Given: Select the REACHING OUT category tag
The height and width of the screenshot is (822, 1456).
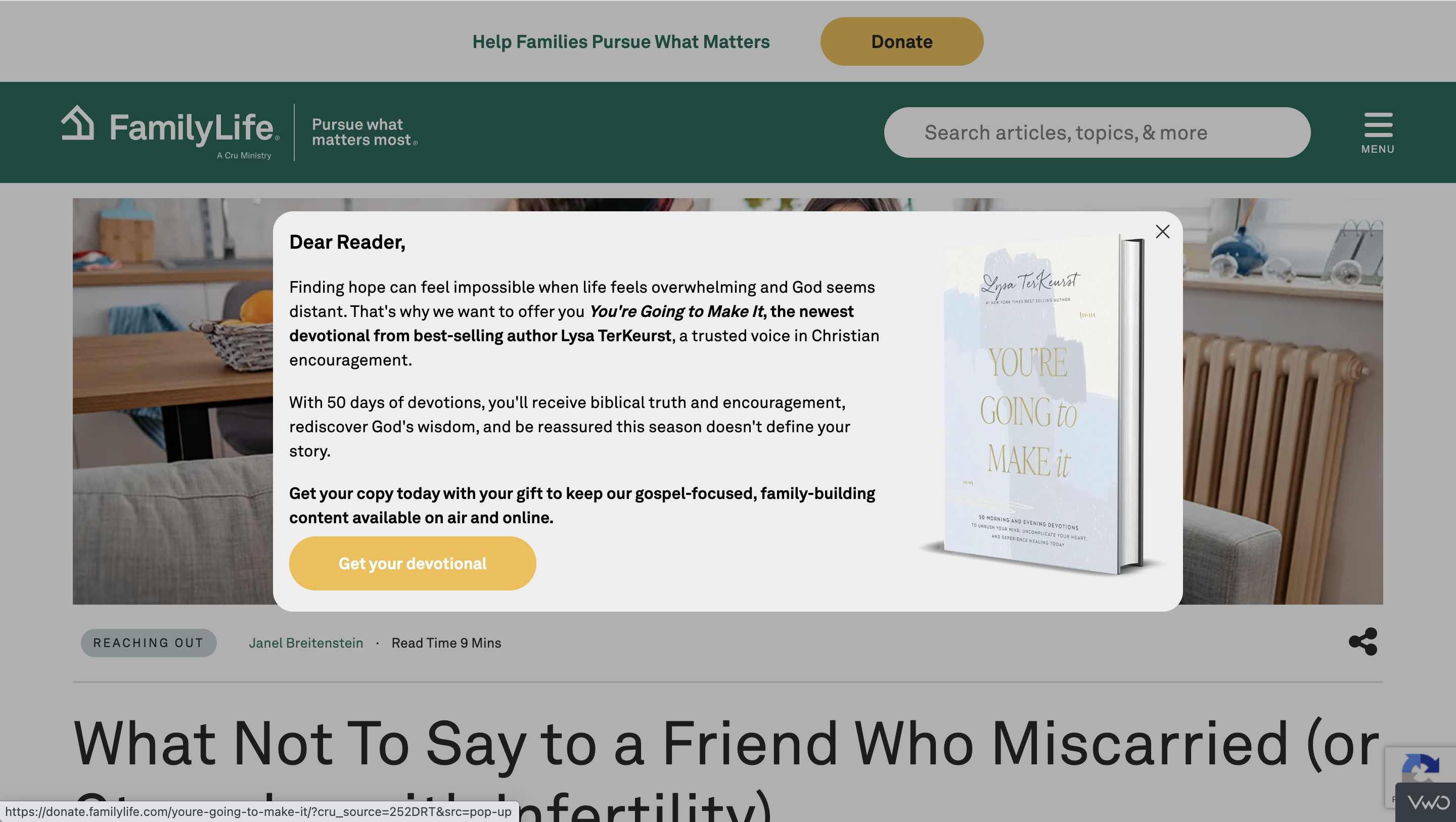Looking at the screenshot, I should coord(149,643).
